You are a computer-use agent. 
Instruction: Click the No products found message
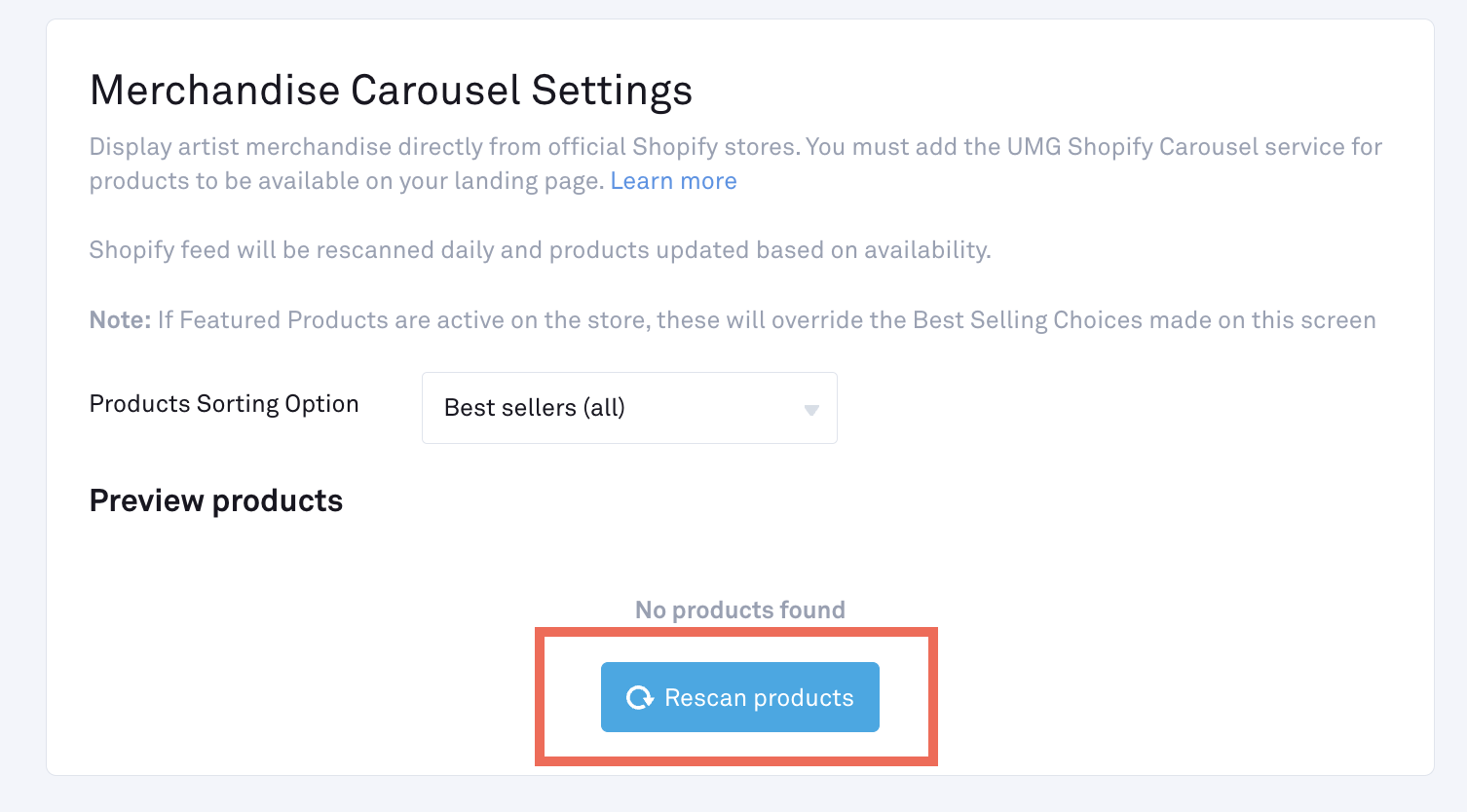click(x=740, y=610)
